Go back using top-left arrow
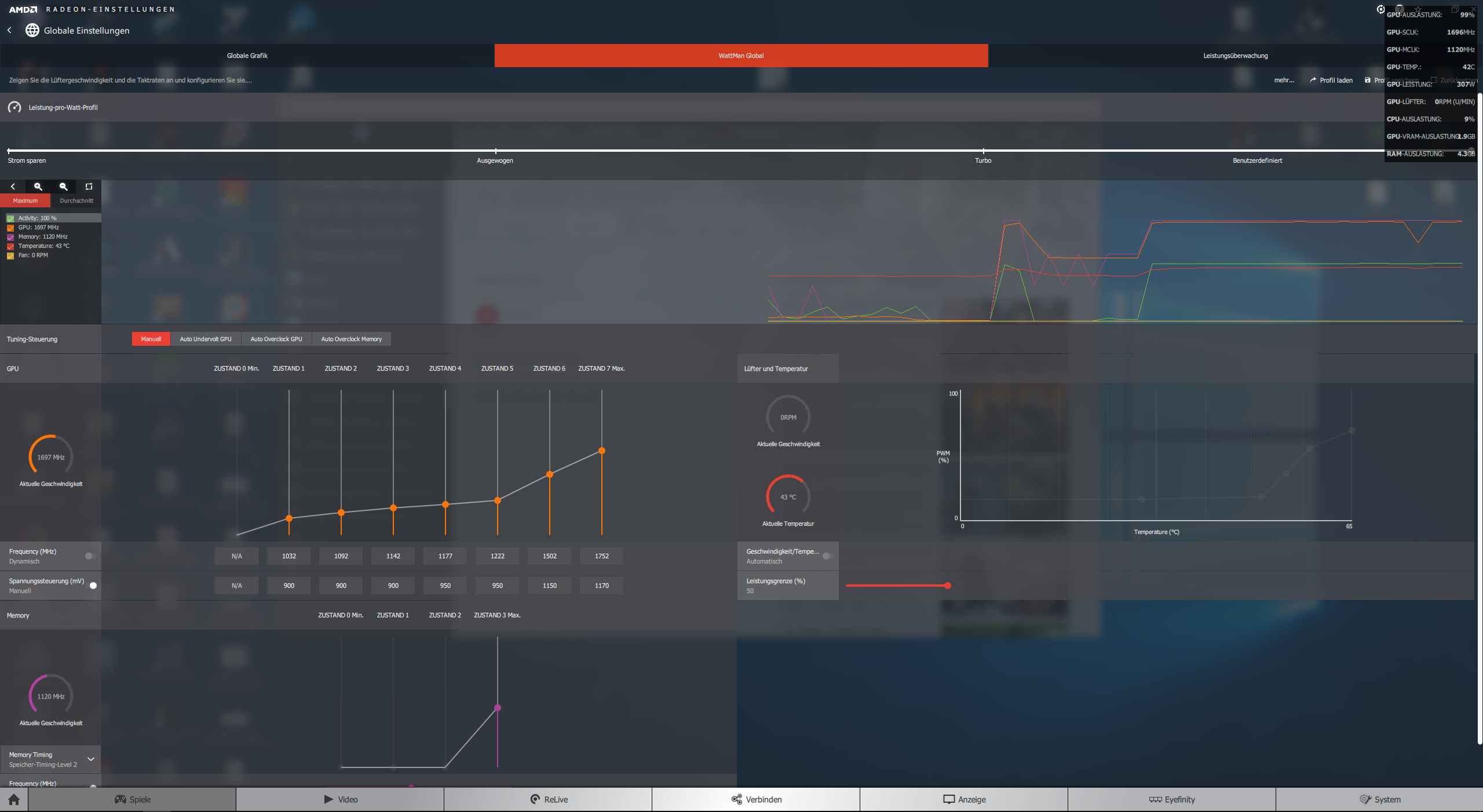Screen dimensions: 1483x812 (x=9, y=30)
